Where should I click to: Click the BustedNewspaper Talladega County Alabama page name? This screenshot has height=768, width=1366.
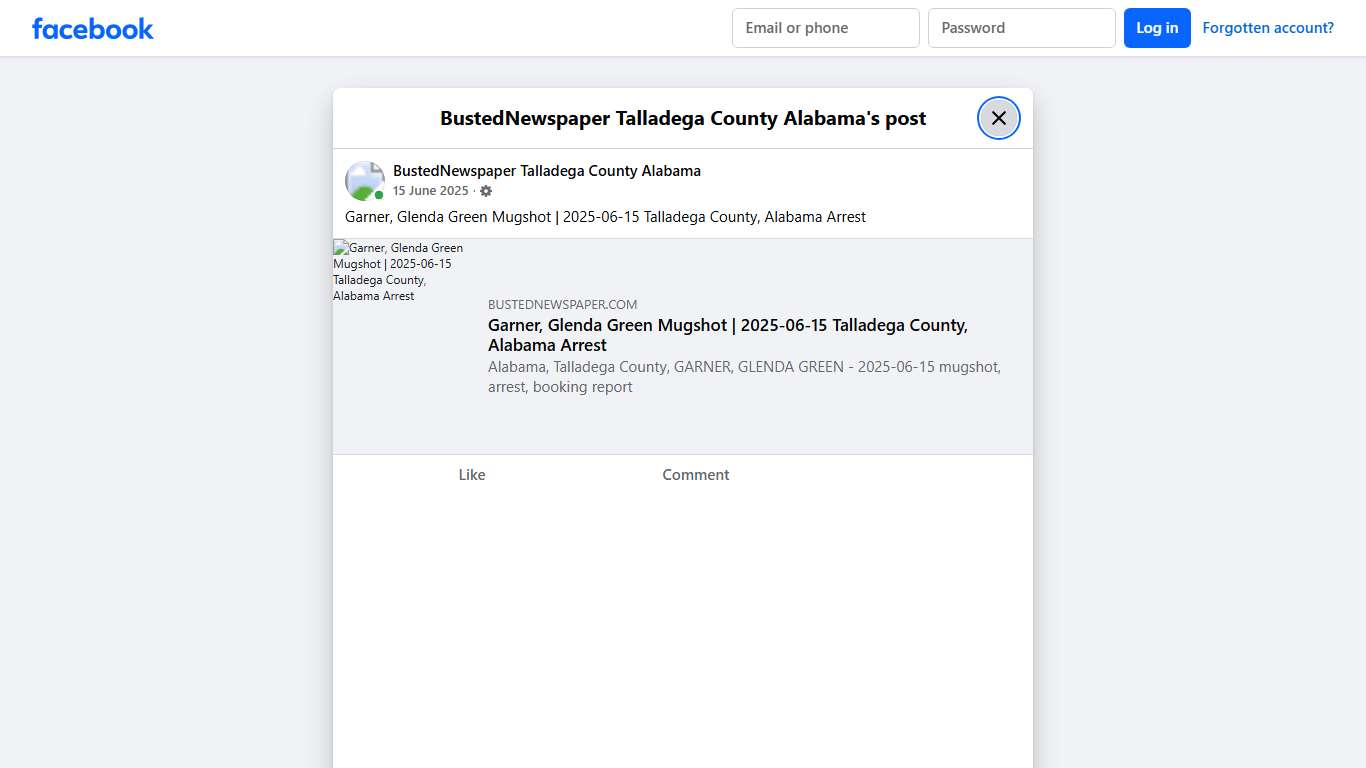[546, 170]
